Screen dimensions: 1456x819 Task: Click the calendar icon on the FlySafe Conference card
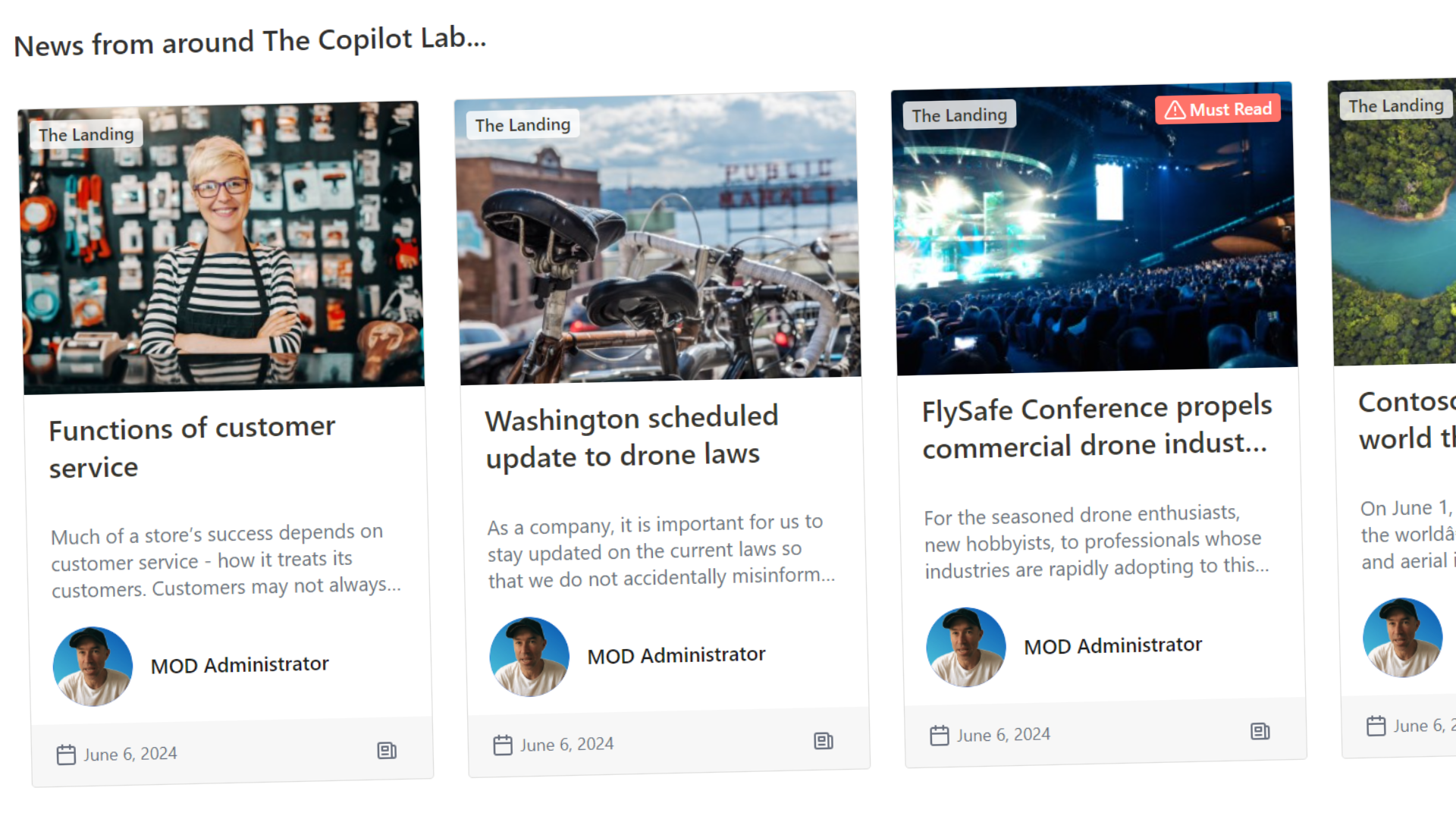point(940,734)
